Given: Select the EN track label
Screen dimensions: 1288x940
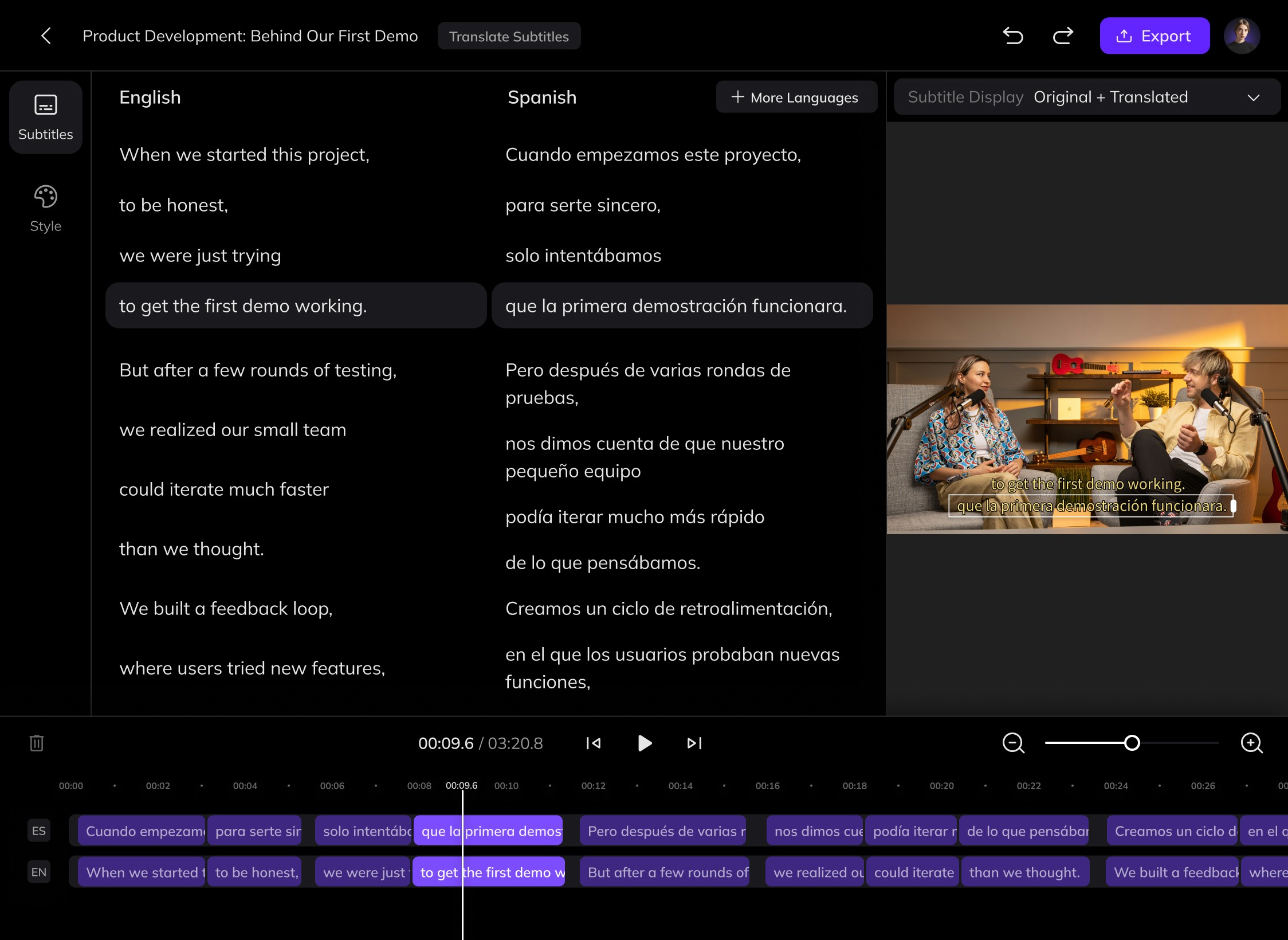Looking at the screenshot, I should point(39,872).
